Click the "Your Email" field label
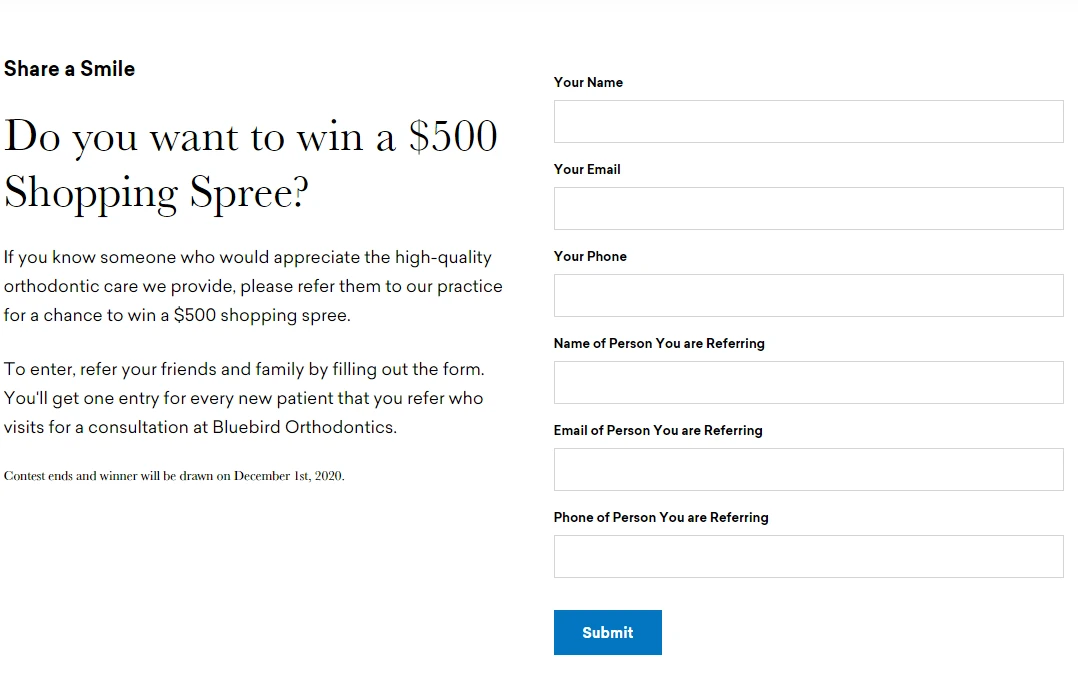Screen dimensions: 1078x675 [587, 169]
